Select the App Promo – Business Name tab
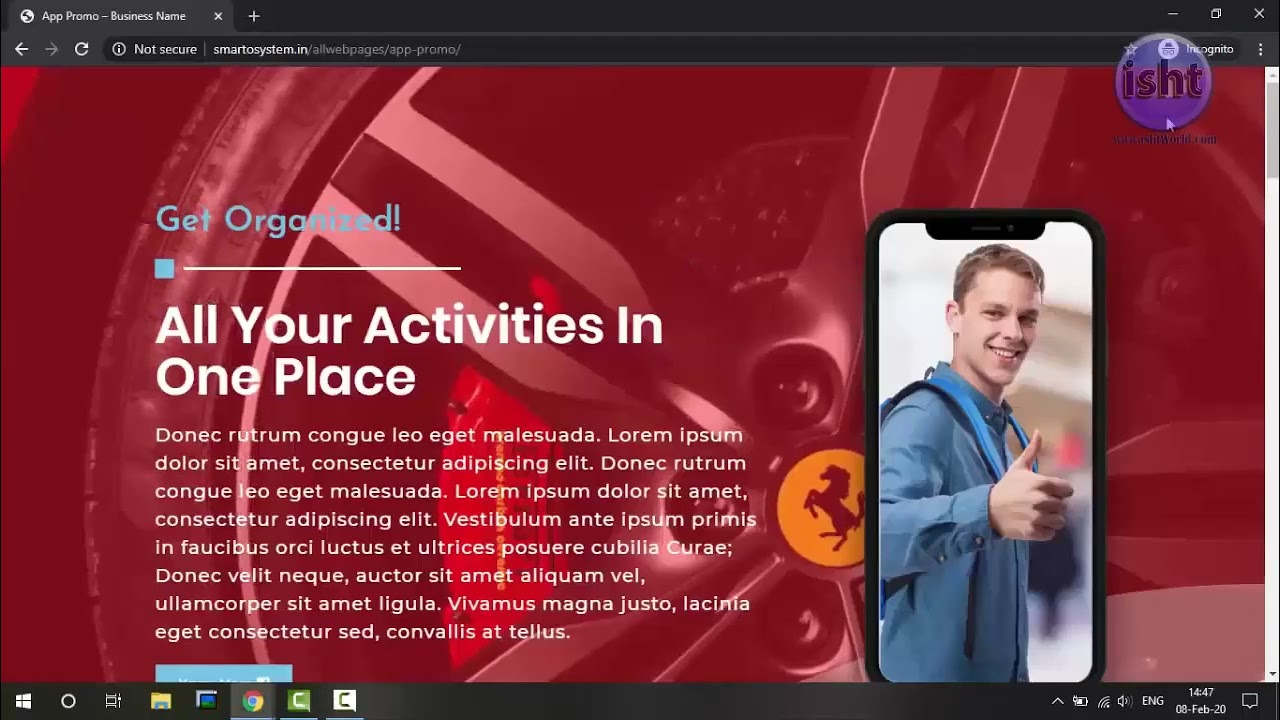 [x=113, y=16]
